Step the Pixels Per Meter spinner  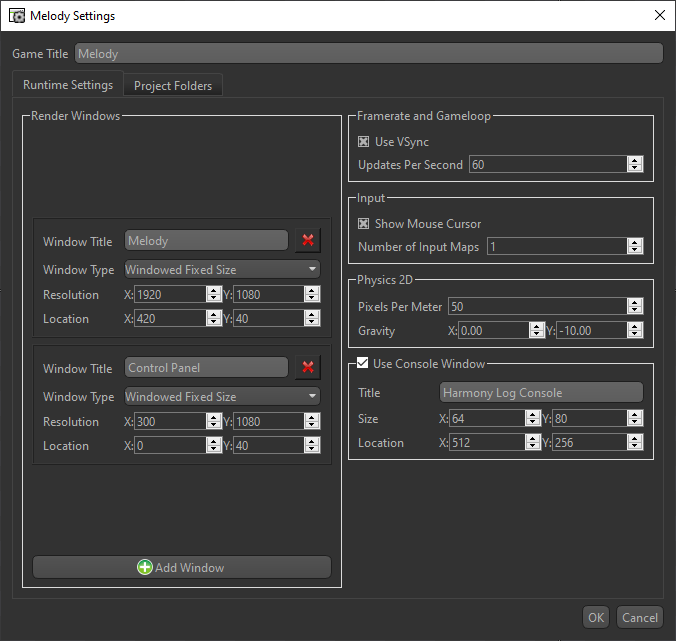[635, 306]
